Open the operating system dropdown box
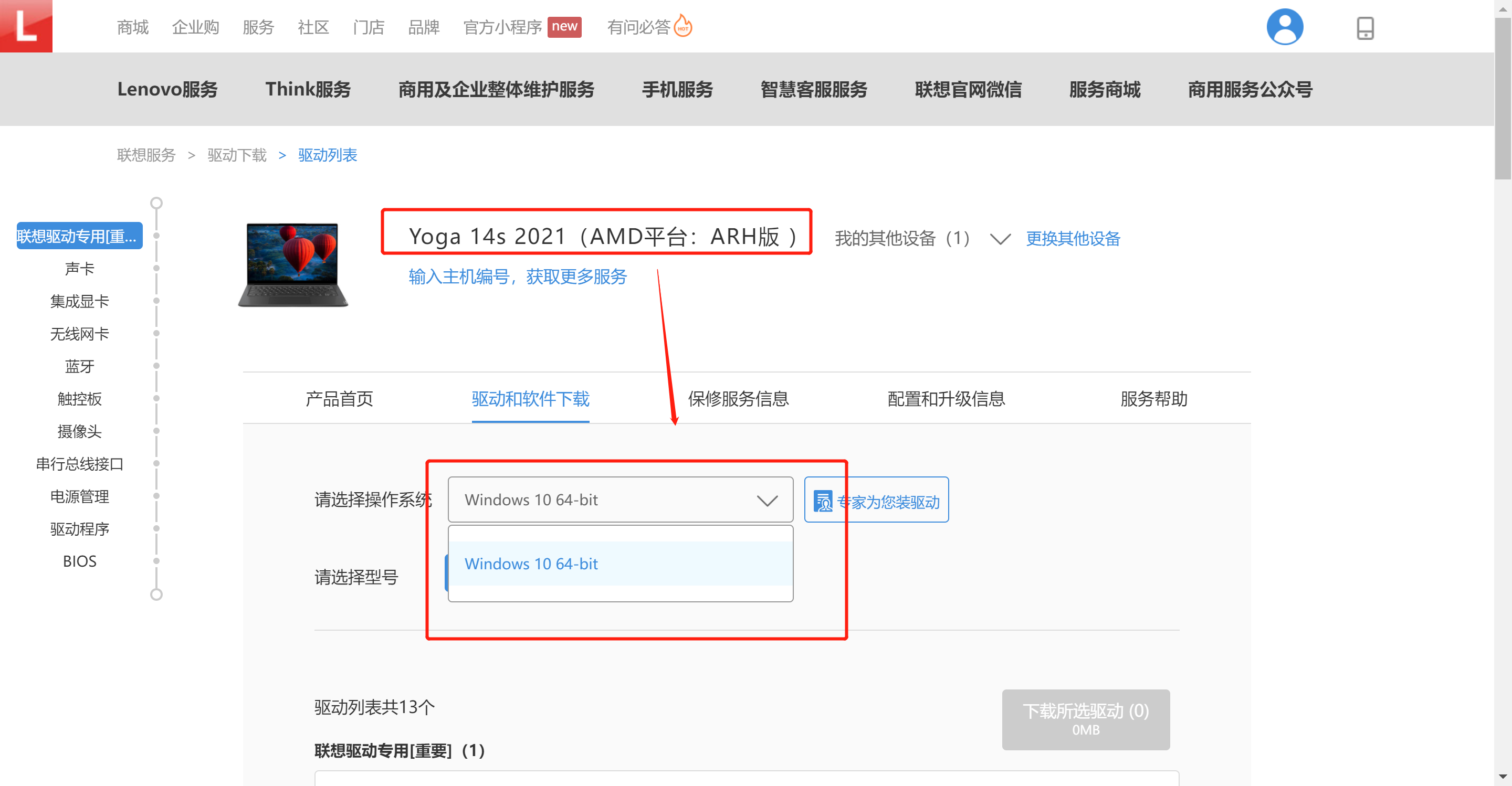The width and height of the screenshot is (1512, 786). click(621, 500)
